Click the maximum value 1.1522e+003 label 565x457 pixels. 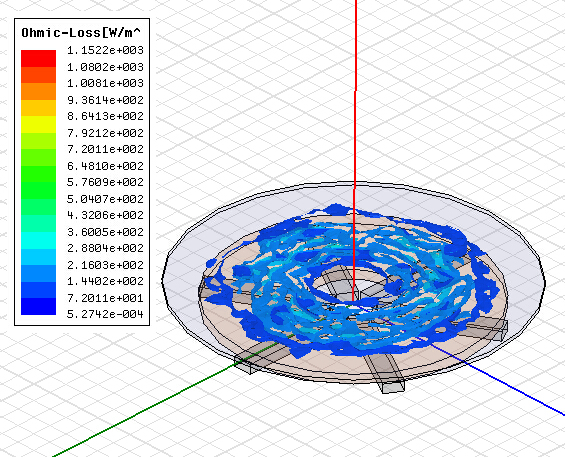[x=105, y=50]
